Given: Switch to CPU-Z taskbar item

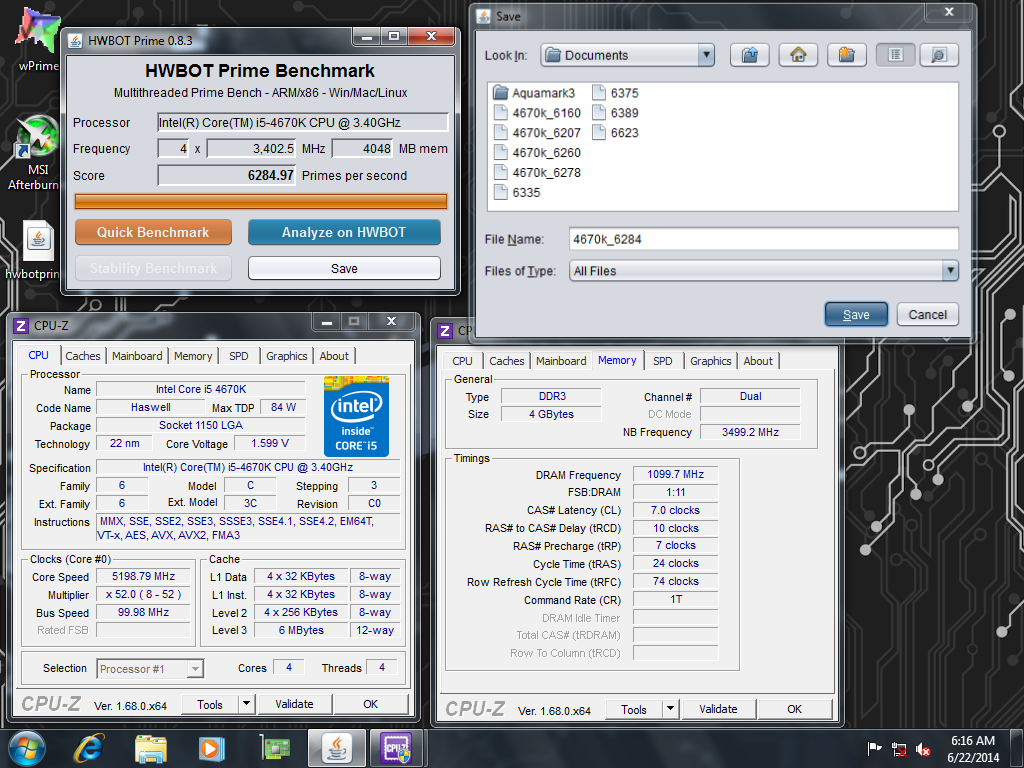Looking at the screenshot, I should click(397, 748).
